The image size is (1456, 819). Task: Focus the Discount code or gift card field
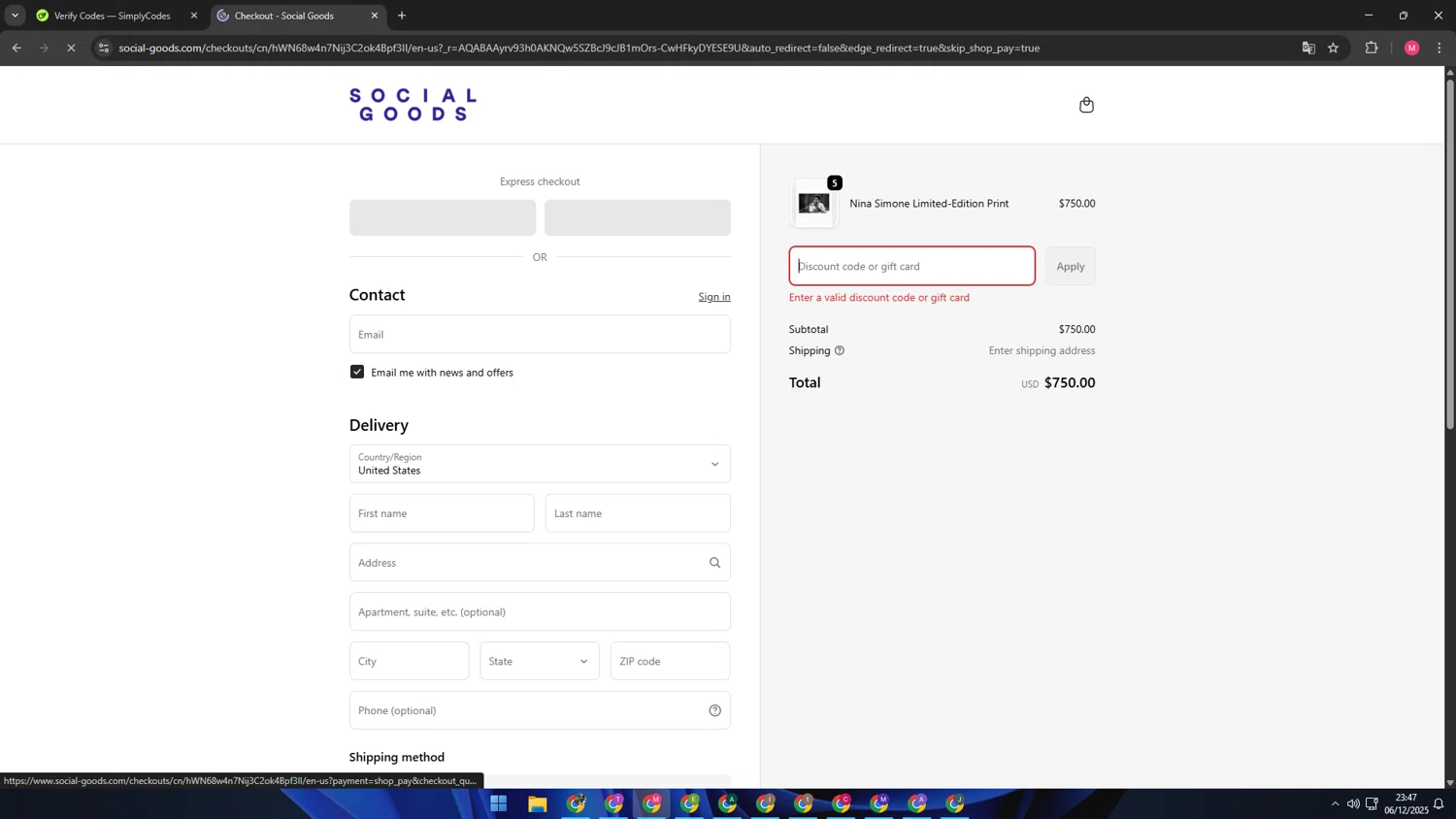[911, 266]
